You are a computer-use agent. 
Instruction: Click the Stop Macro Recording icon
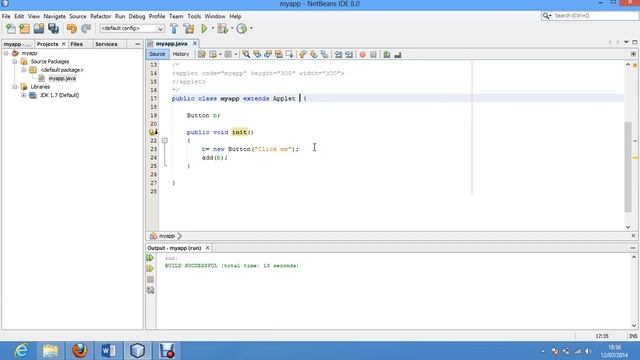(373, 54)
